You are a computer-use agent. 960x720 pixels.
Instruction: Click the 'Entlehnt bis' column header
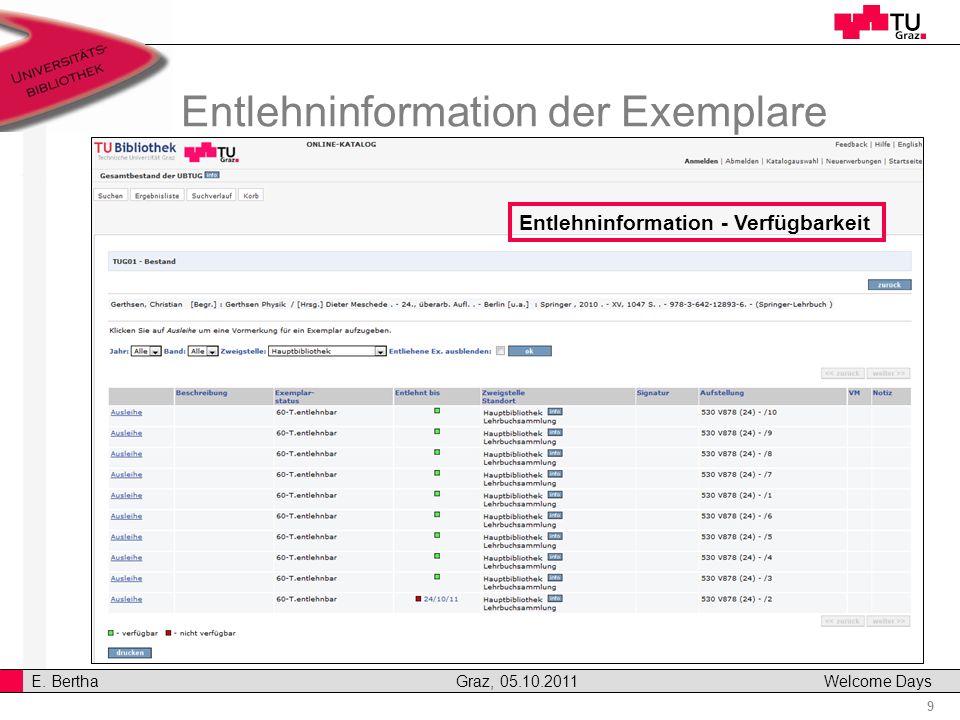[x=417, y=393]
